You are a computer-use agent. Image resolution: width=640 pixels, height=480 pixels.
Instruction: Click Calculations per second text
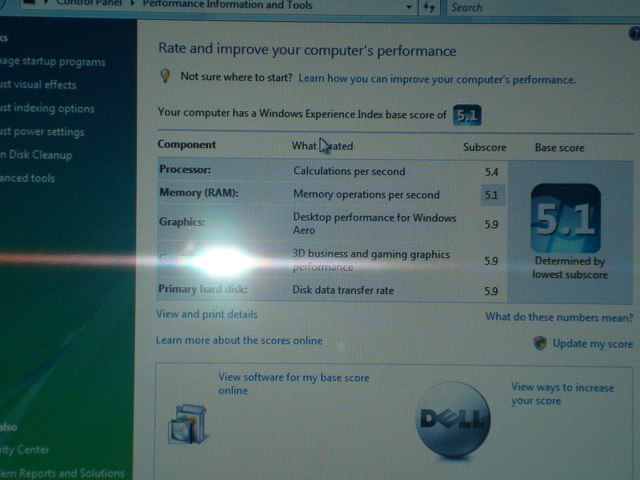[x=349, y=171]
